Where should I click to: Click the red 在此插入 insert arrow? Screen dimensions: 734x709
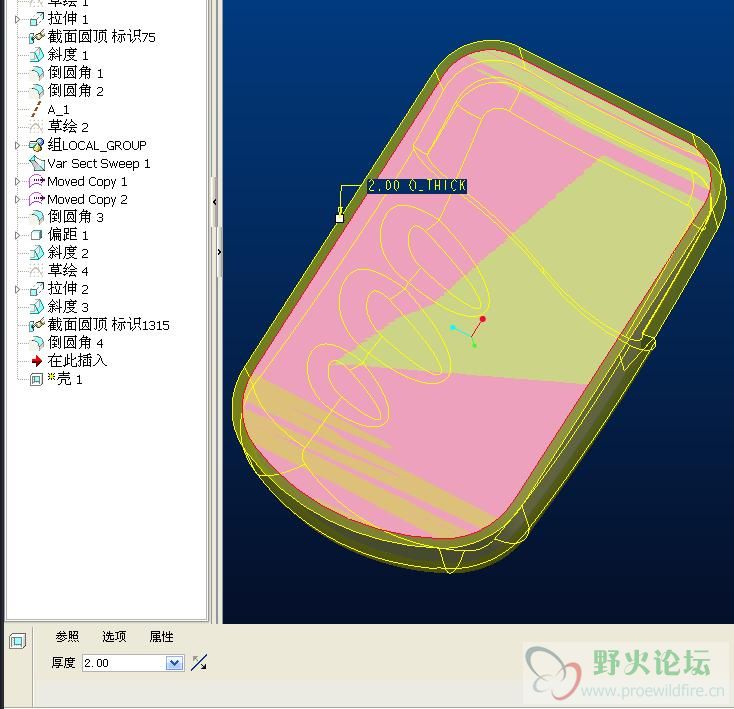[x=37, y=361]
